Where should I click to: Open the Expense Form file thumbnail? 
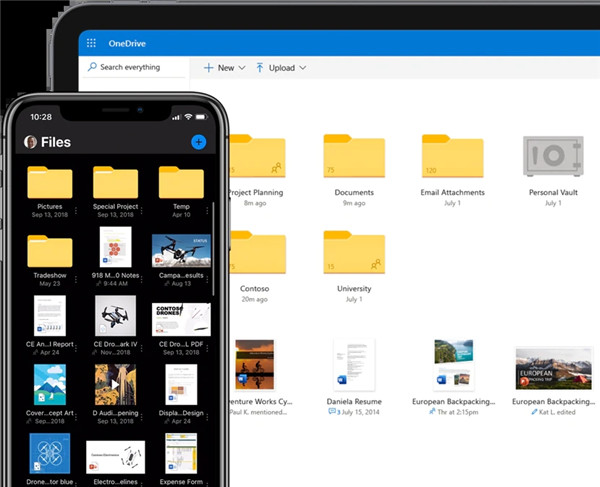point(180,456)
